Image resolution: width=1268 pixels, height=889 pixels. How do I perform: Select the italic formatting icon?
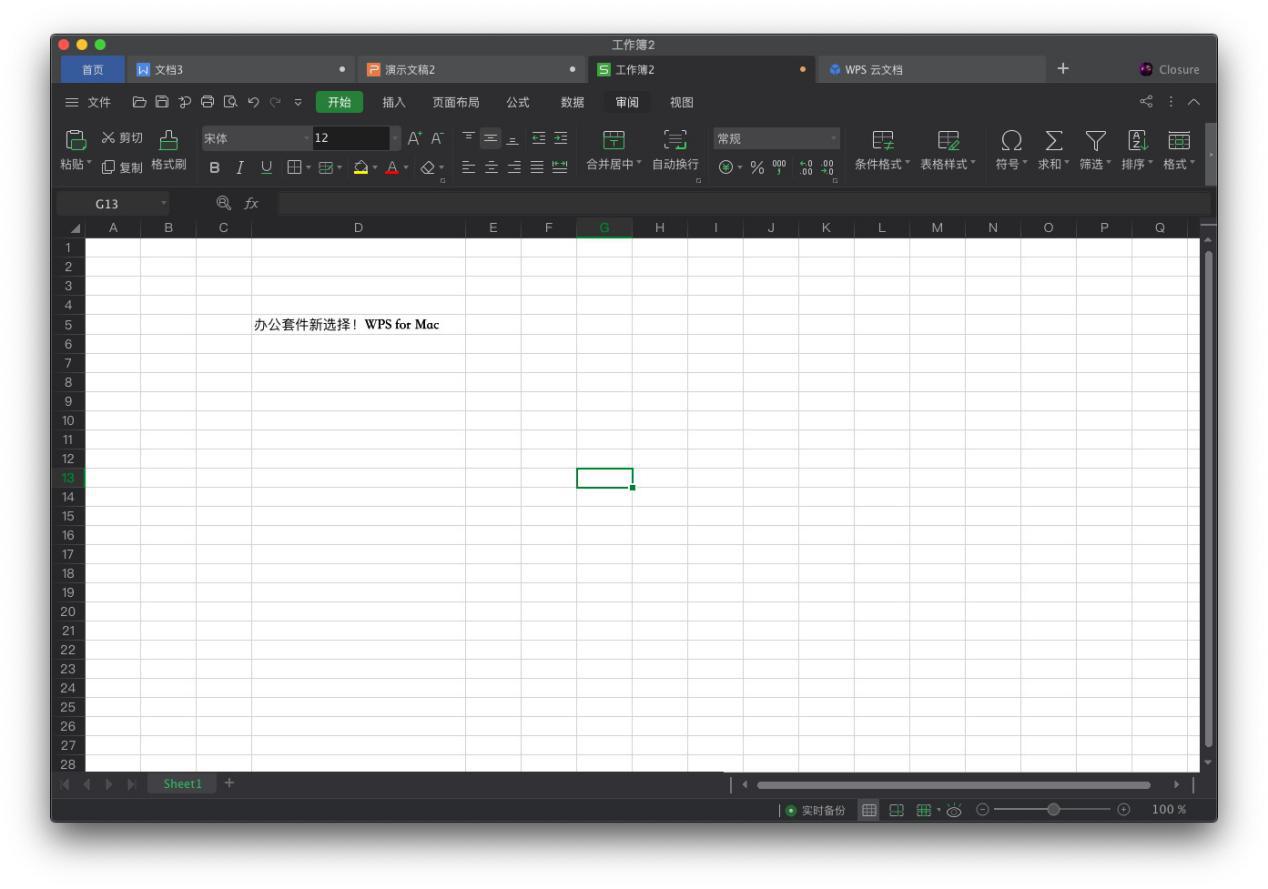(239, 168)
